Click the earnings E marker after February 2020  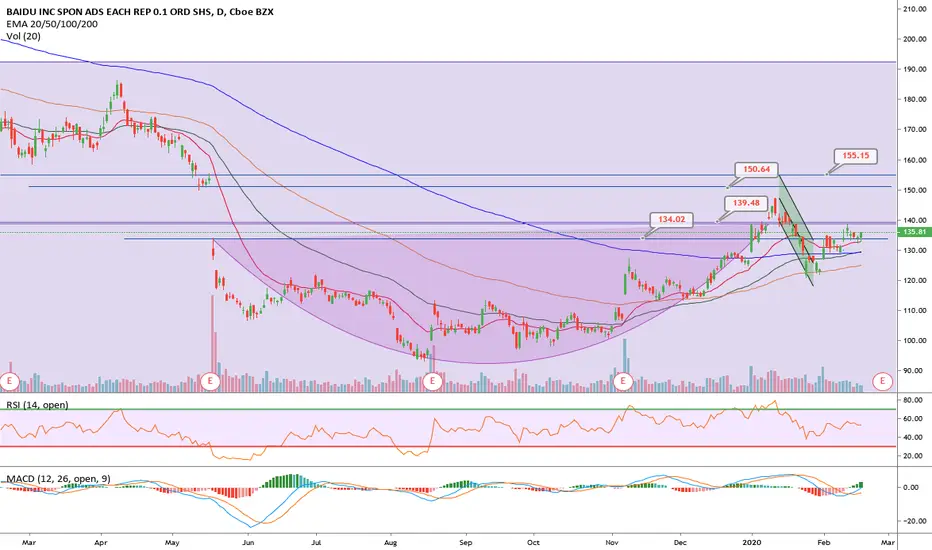coord(882,381)
